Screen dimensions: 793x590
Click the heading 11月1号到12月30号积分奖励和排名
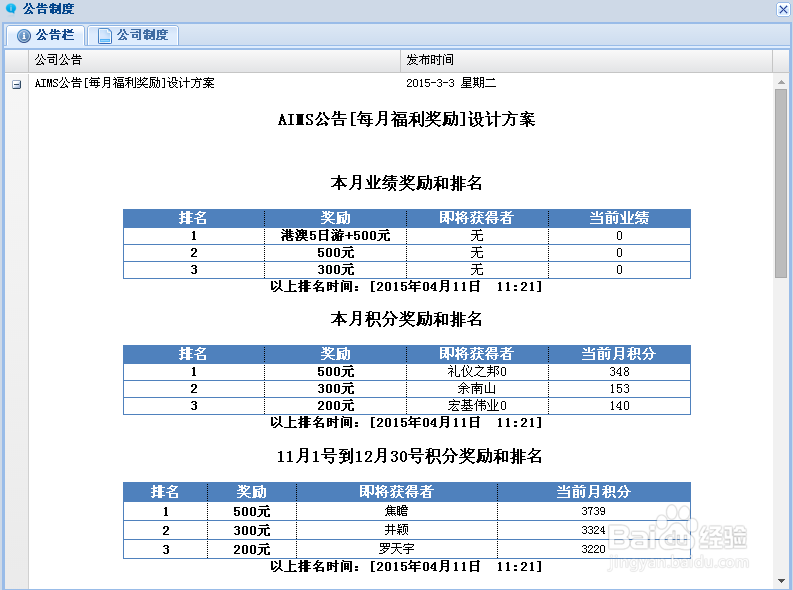409,457
